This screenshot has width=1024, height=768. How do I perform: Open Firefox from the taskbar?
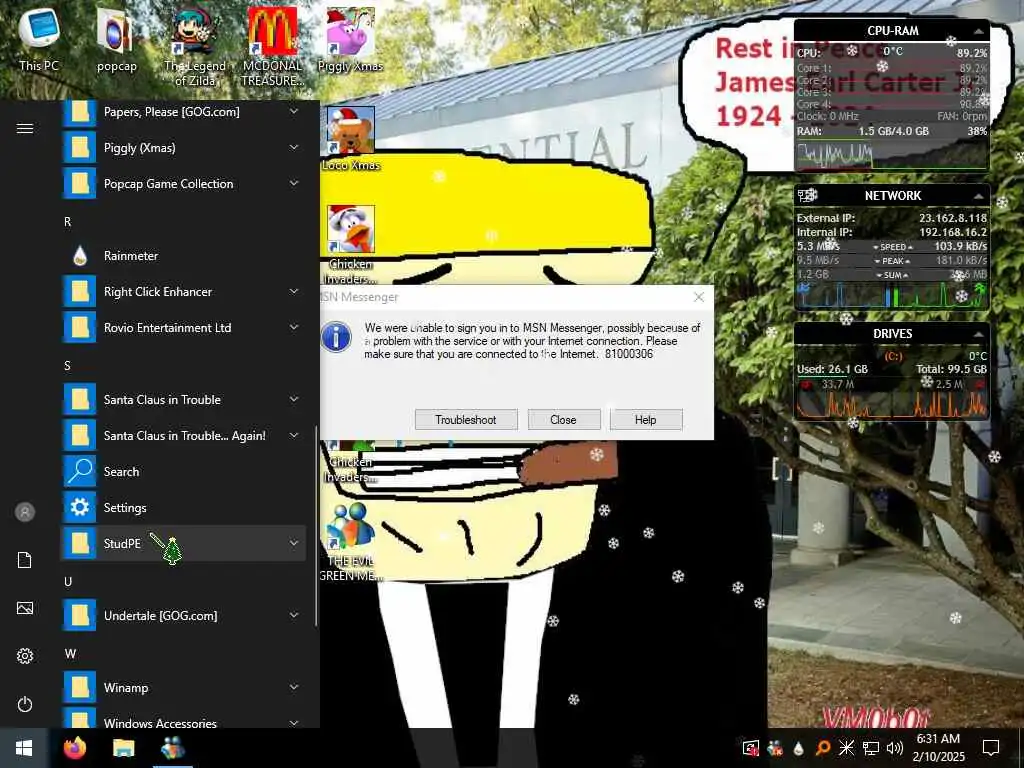pyautogui.click(x=75, y=748)
